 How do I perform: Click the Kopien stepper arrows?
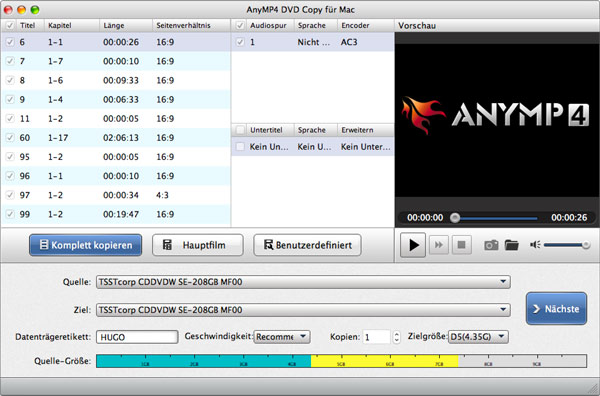[x=396, y=337]
